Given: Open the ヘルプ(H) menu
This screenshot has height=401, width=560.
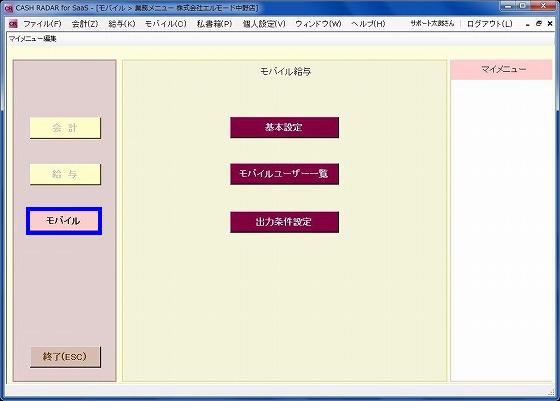Looking at the screenshot, I should click(368, 24).
